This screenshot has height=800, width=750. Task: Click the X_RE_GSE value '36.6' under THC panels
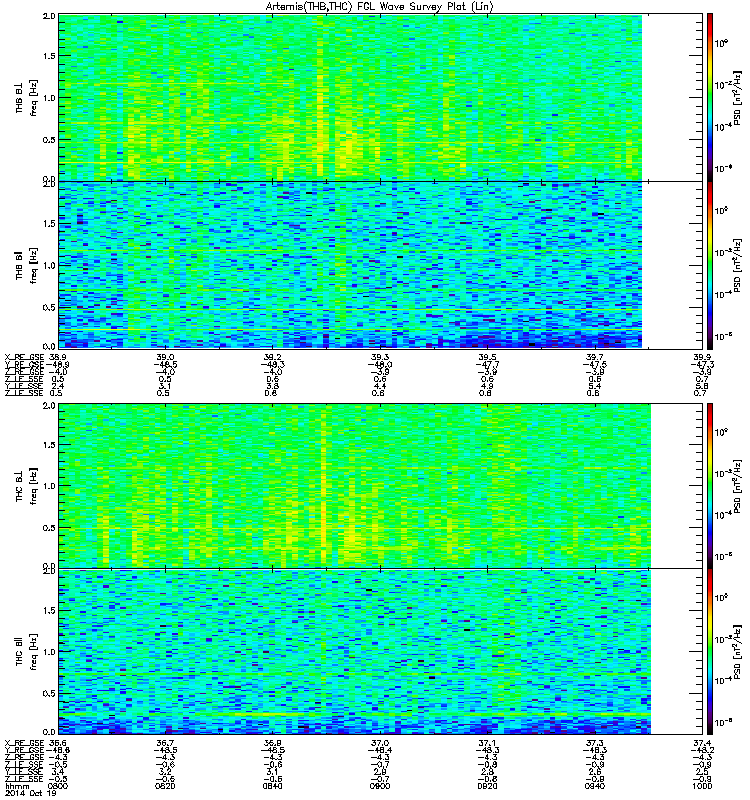58,743
